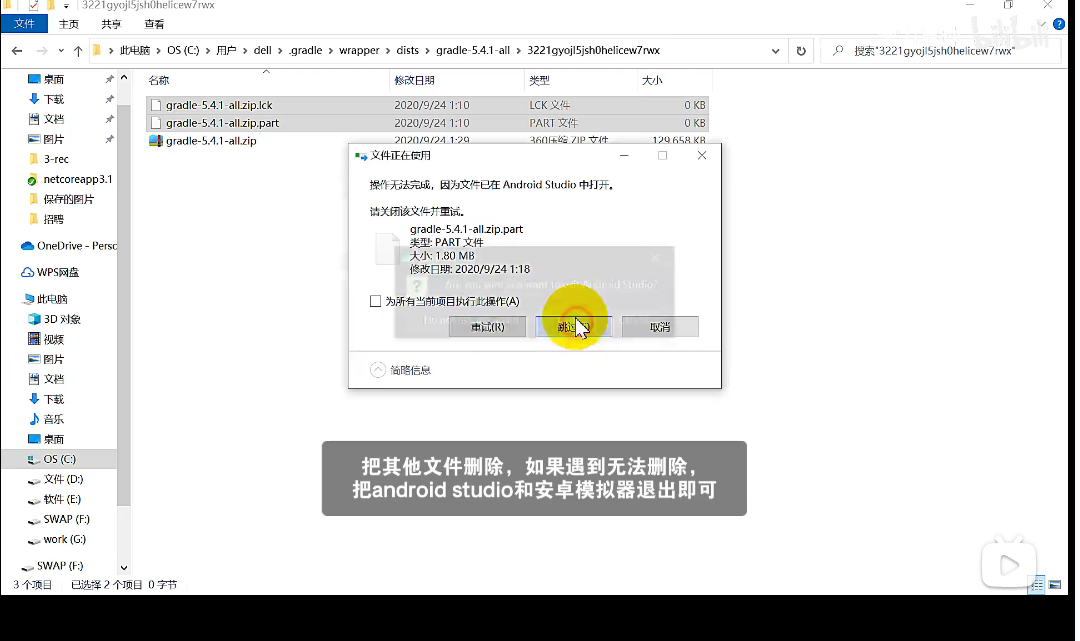Open the work (G:) drive icon
The height and width of the screenshot is (641, 1080).
point(34,540)
